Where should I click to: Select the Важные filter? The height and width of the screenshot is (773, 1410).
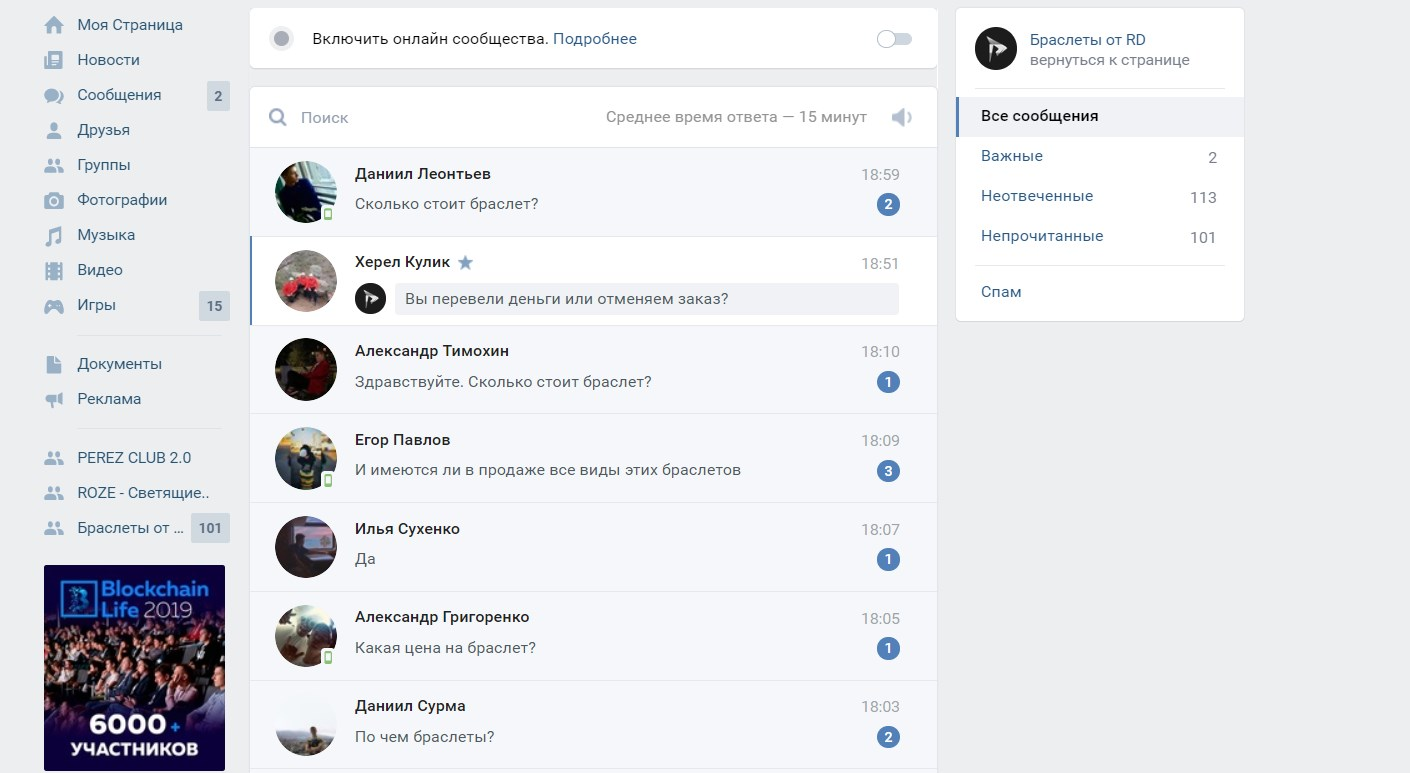pyautogui.click(x=1100, y=156)
